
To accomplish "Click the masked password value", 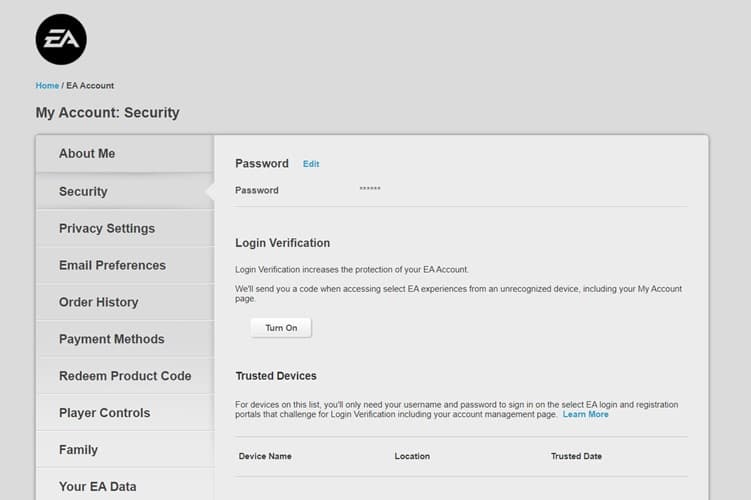I will pos(370,190).
